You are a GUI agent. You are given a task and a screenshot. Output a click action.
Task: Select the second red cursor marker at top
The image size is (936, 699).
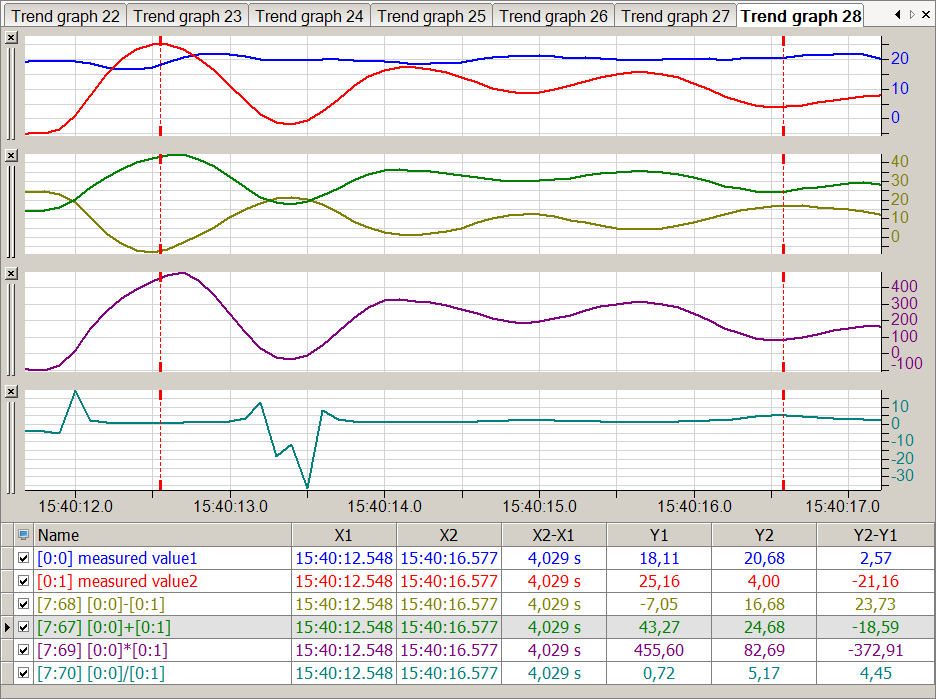click(x=783, y=41)
